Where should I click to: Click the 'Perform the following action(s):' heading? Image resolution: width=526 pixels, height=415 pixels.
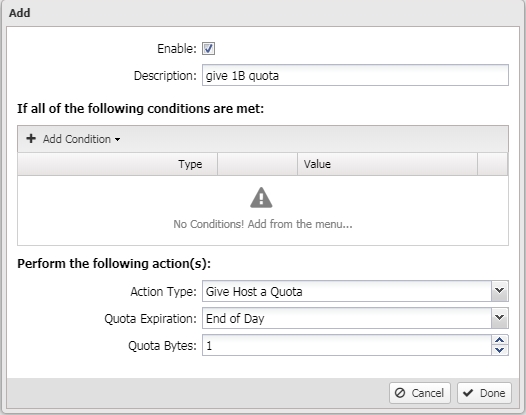coord(114,264)
